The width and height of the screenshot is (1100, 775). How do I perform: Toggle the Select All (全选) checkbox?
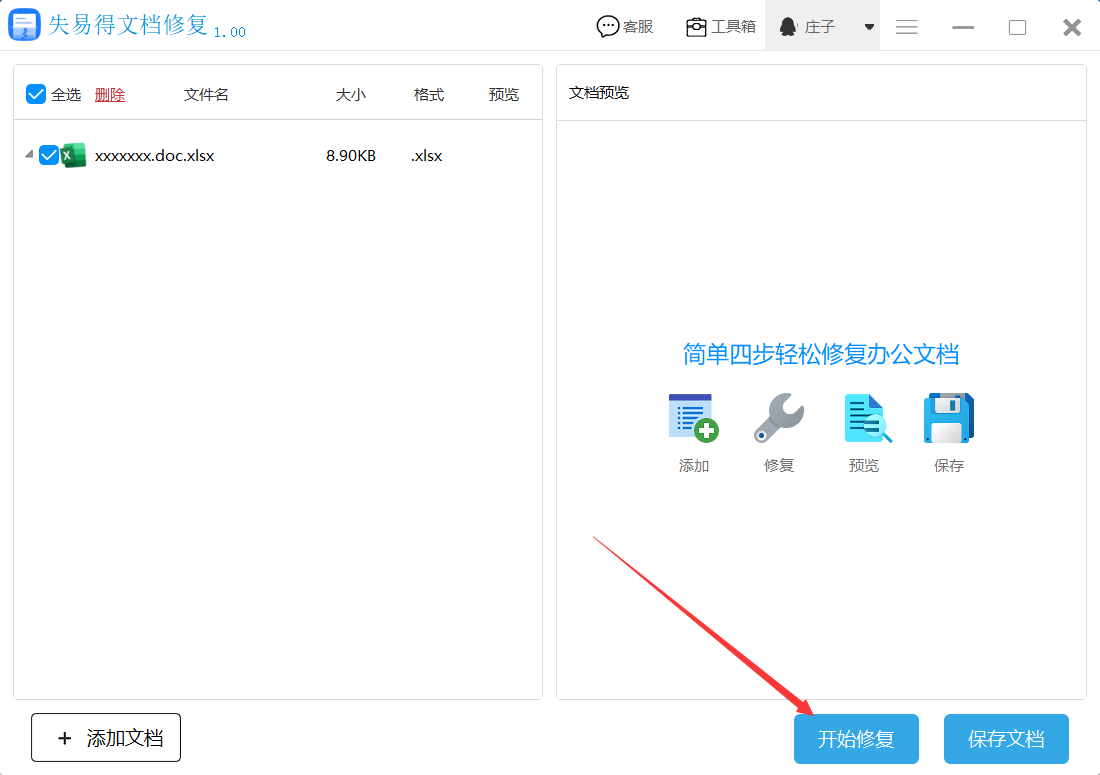click(x=36, y=94)
